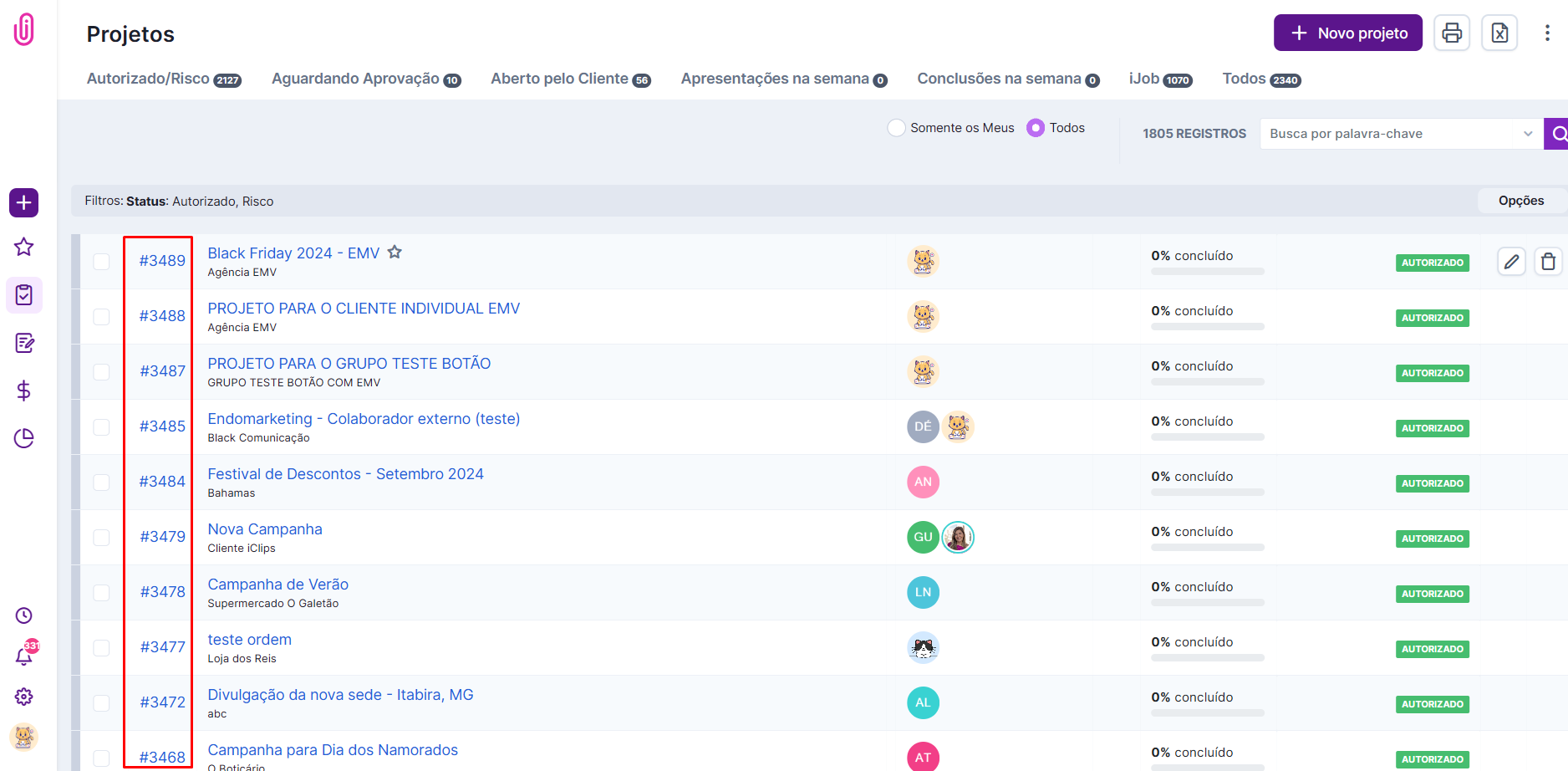Expand the Opções filter panel
Screen dimensions: 1568x771
click(x=1520, y=201)
